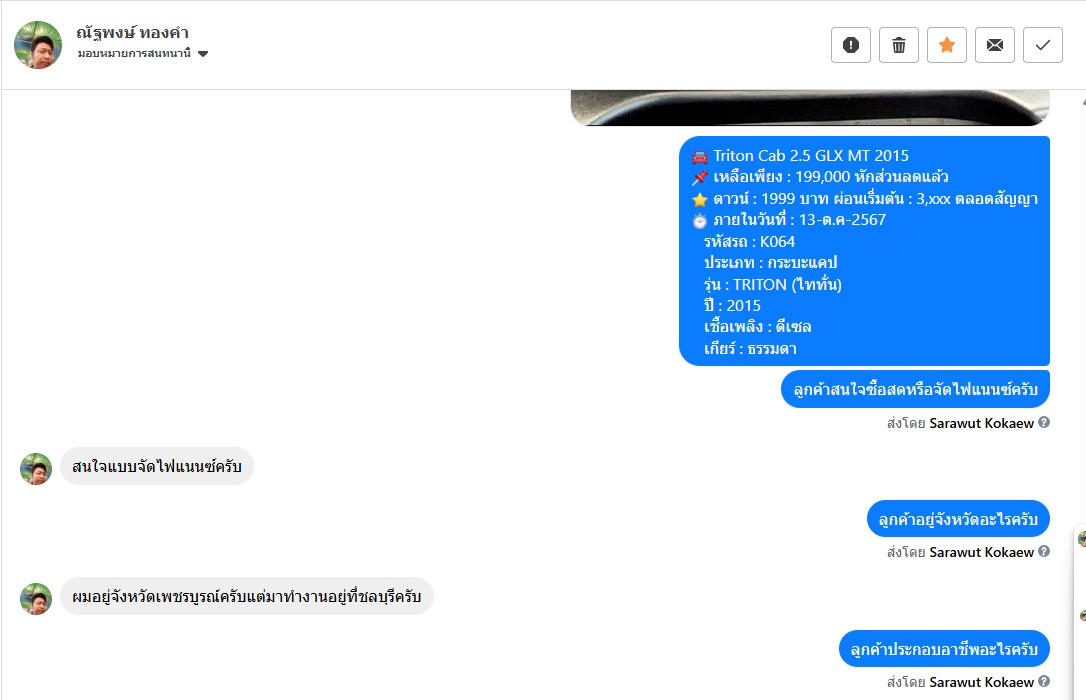Click help icon beside first Sarawut Kokaew
The image size is (1086, 700).
tap(1044, 422)
